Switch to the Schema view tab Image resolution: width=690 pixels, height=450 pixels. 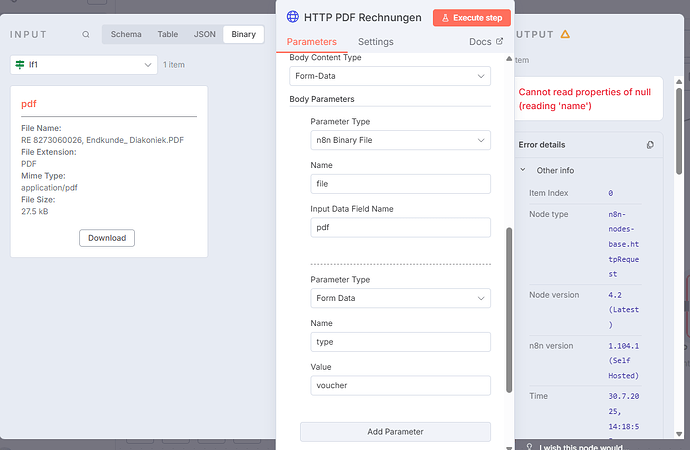click(126, 34)
